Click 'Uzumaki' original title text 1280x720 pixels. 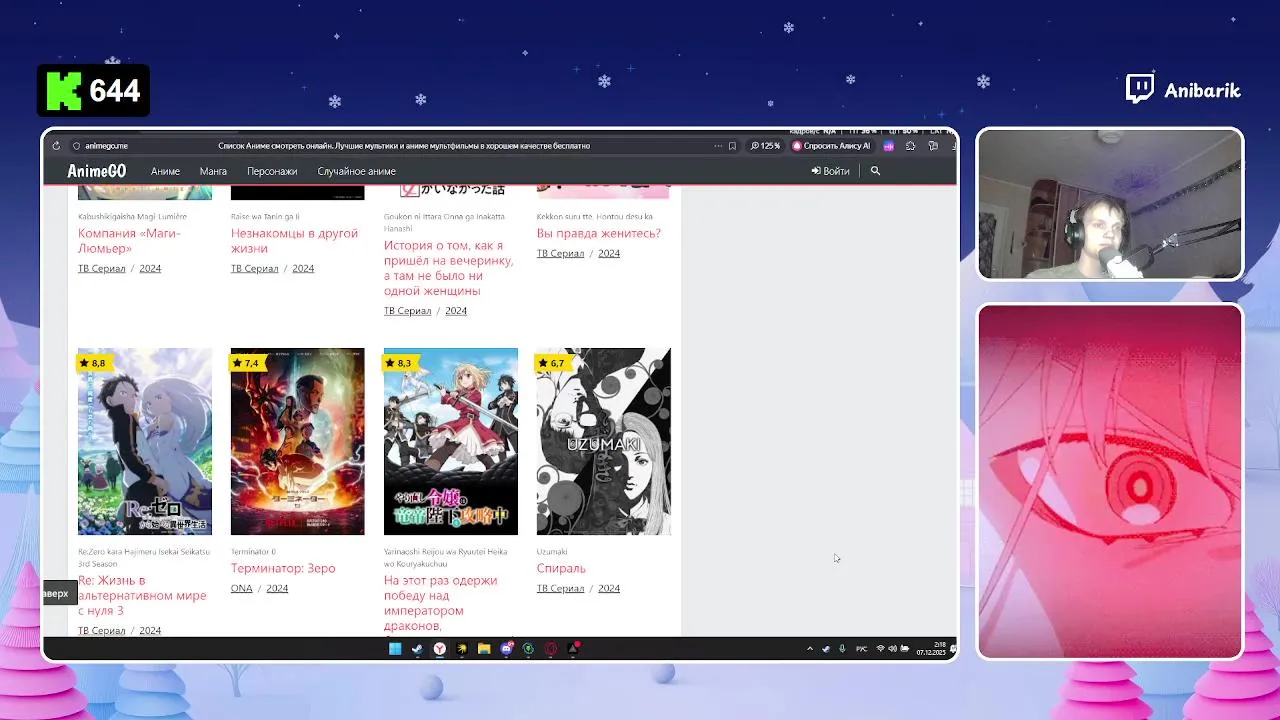(552, 551)
